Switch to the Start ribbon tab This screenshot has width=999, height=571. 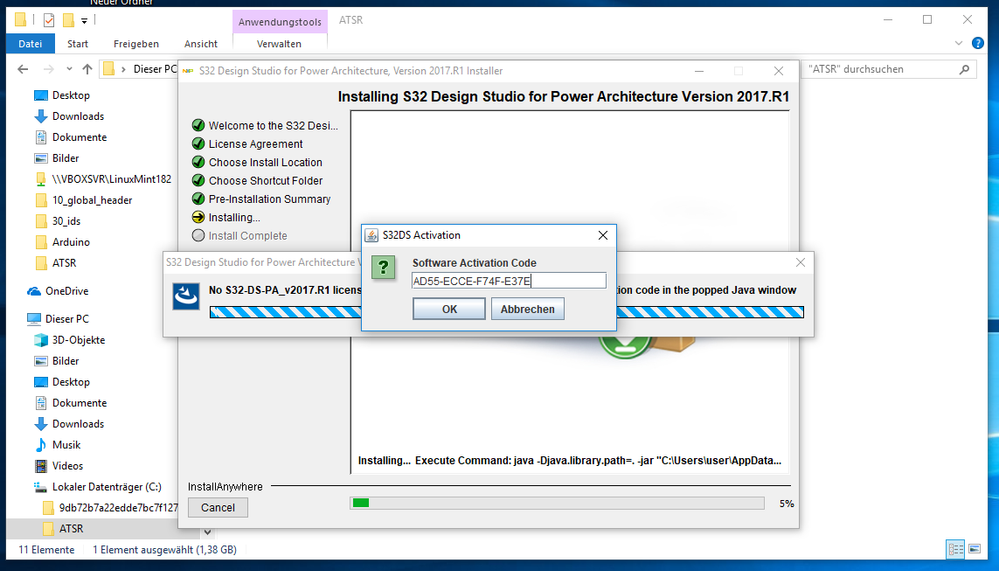click(x=78, y=43)
